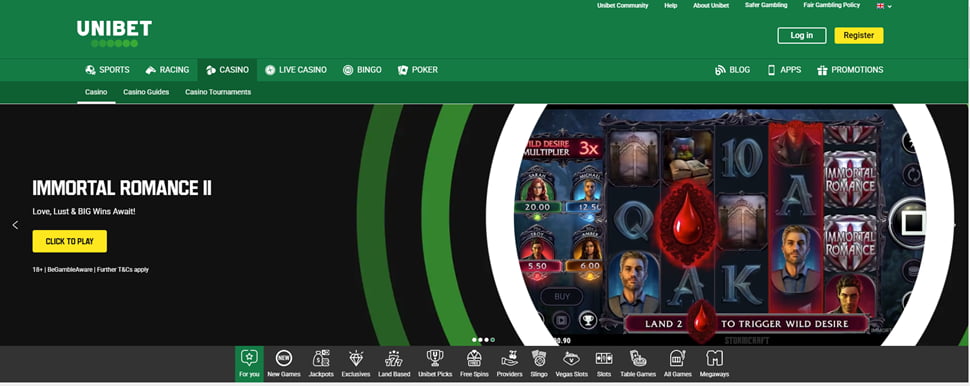Screen dimensions: 970x386
Task: Open the Land Based 777 category
Action: click(x=394, y=364)
